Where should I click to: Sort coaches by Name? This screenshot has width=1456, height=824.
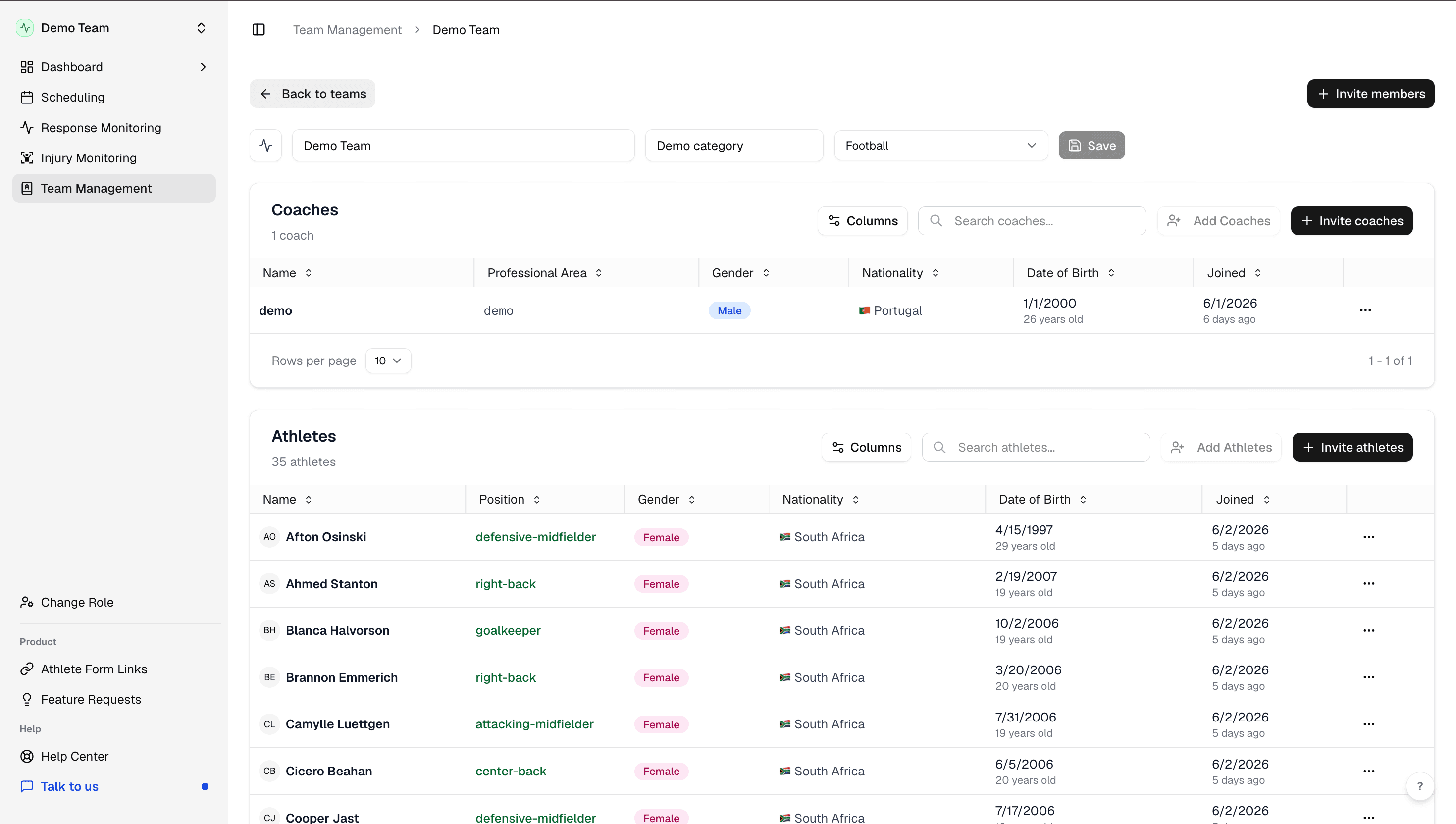(287, 273)
